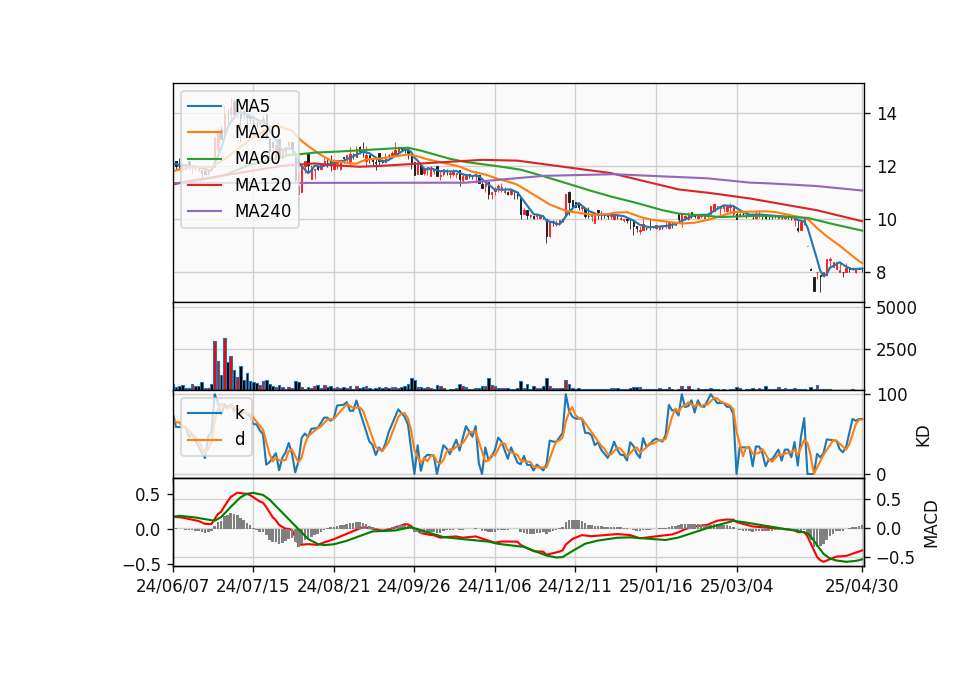
Task: Click the price axis value 8
Action: click(x=882, y=273)
